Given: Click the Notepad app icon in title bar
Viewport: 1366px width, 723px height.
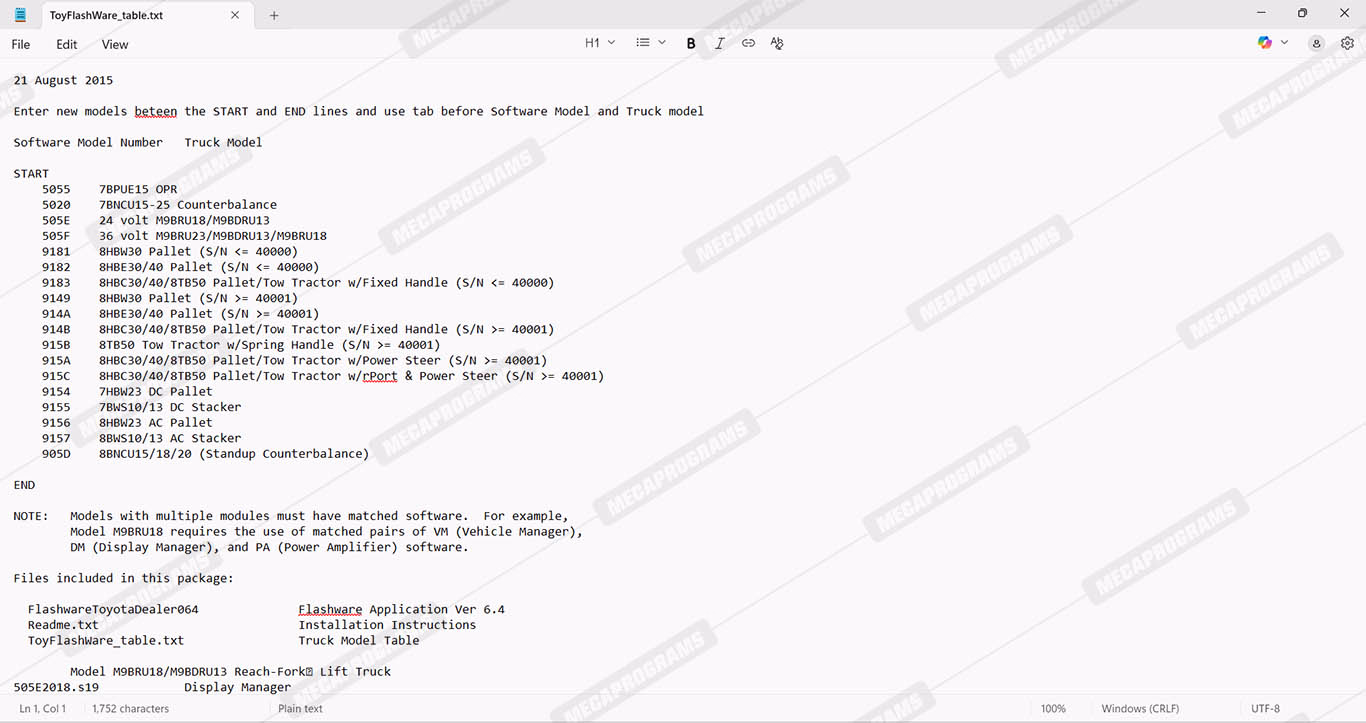Looking at the screenshot, I should click(20, 15).
